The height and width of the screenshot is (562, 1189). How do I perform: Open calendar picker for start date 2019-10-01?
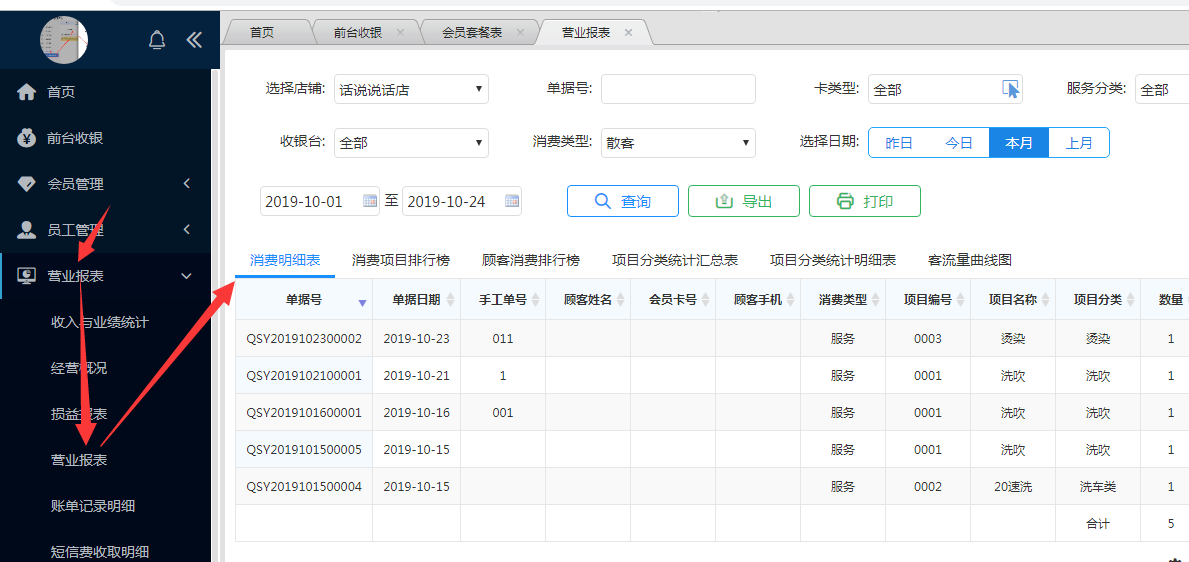370,201
